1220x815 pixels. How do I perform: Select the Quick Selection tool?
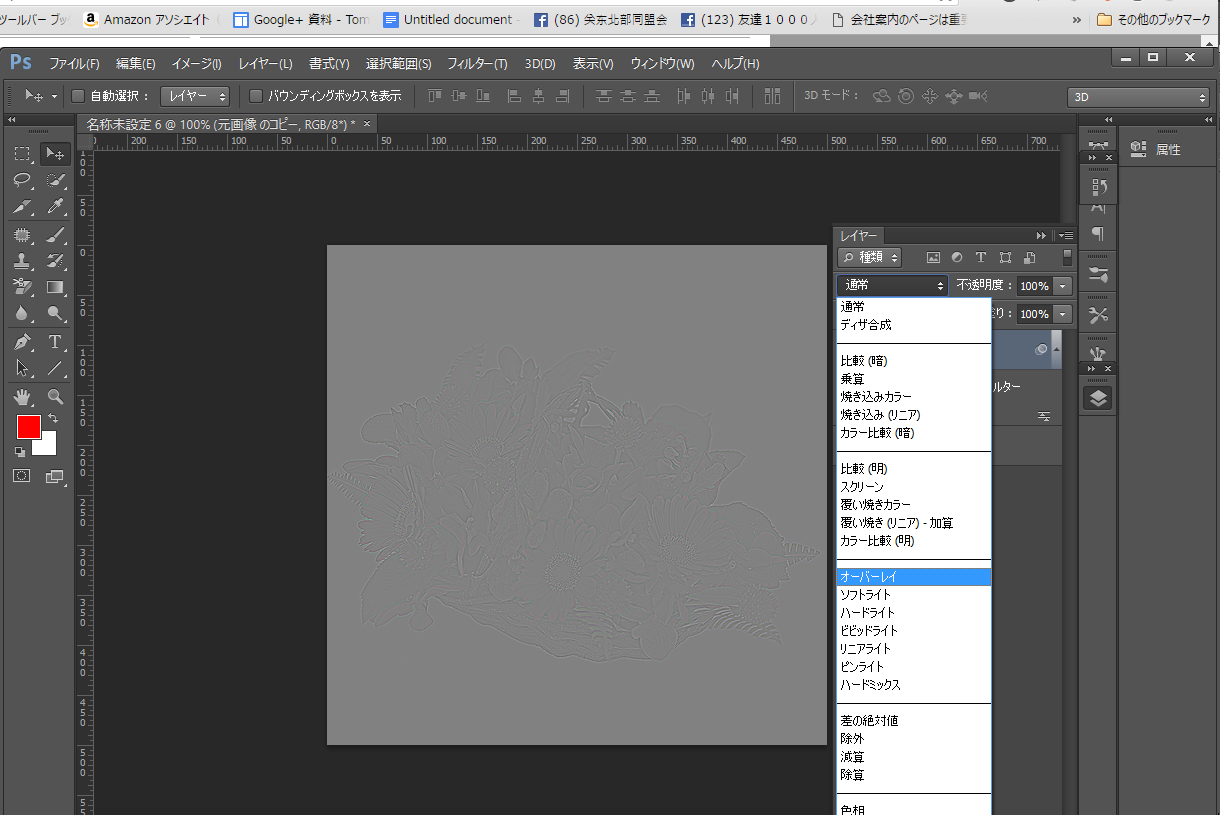(x=55, y=181)
